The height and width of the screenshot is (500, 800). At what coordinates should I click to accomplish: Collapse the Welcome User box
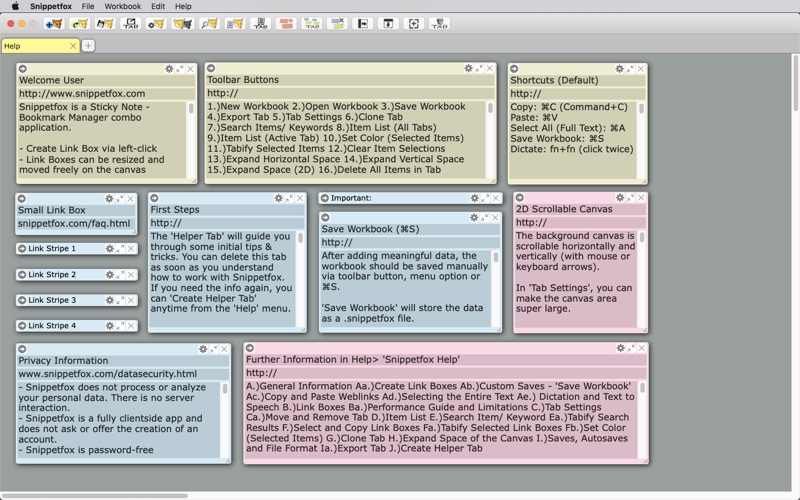click(x=180, y=69)
